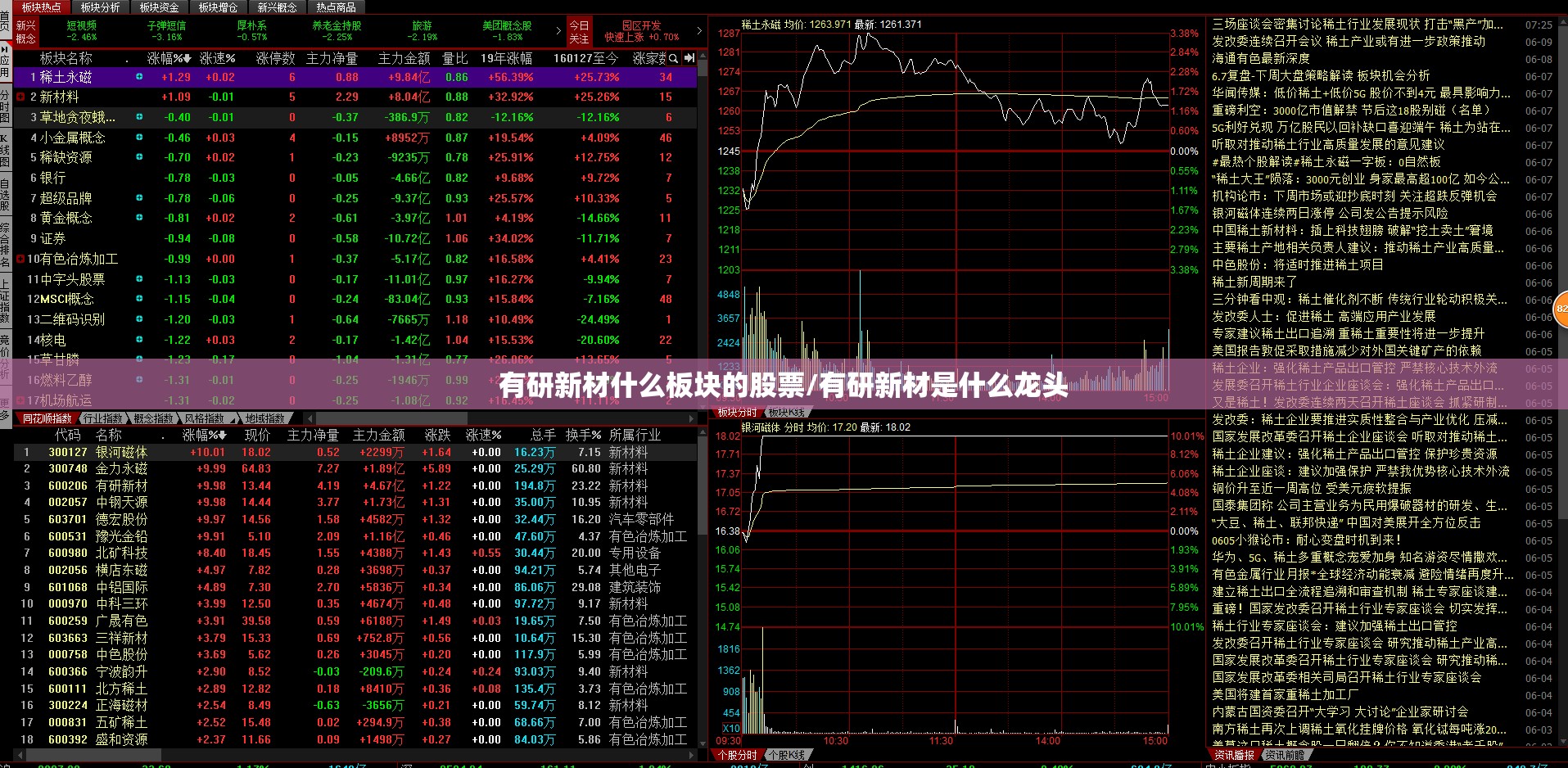Switch to 热点商品 tab
This screenshot has height=768, width=1568.
point(336,7)
